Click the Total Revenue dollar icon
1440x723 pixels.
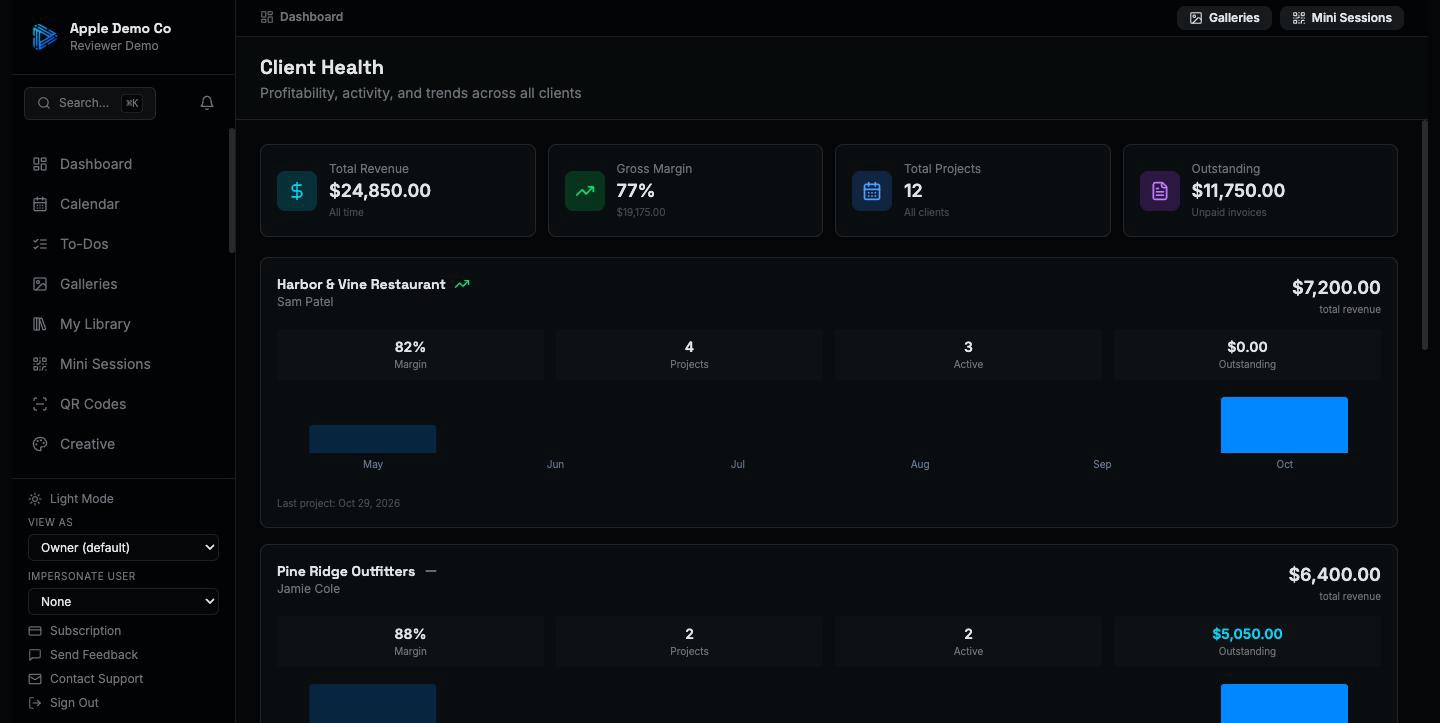pyautogui.click(x=297, y=191)
